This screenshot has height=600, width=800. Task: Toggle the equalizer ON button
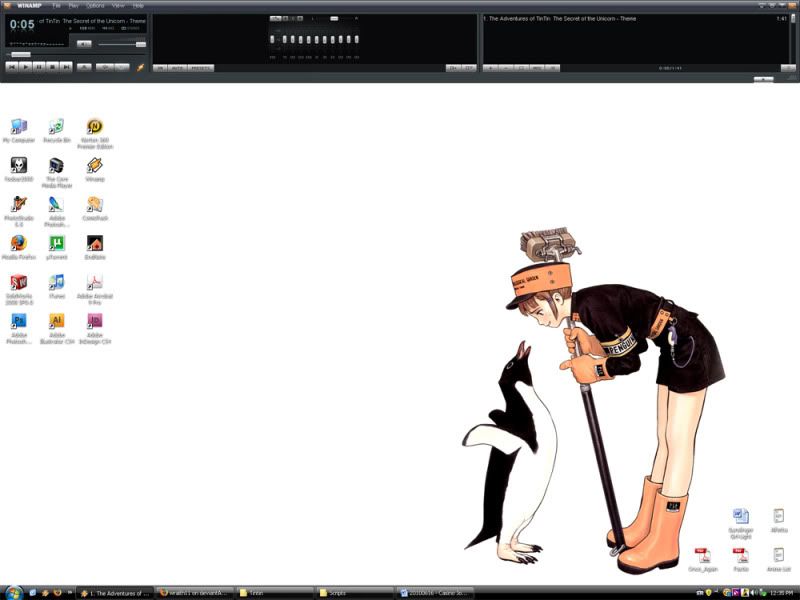160,68
